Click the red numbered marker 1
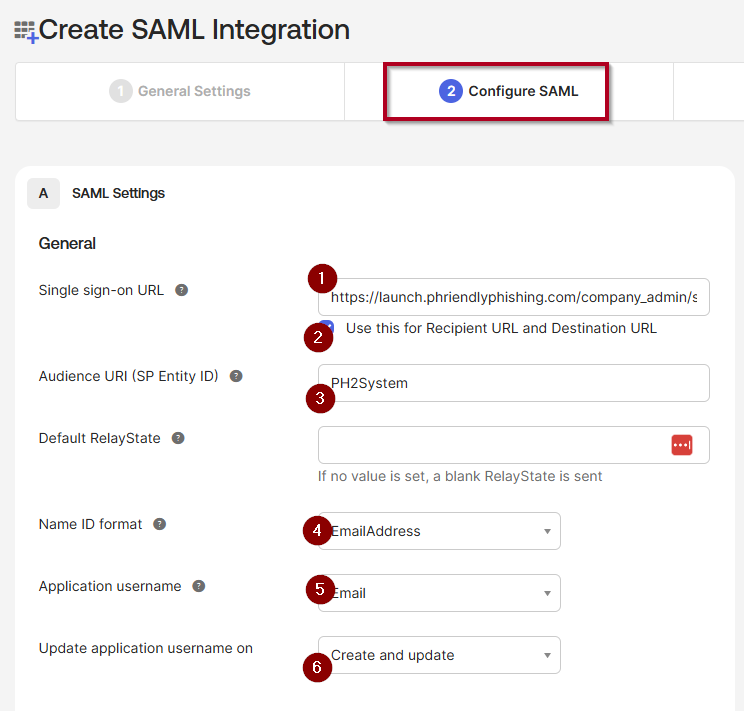Screen dimensions: 744x711 click(x=322, y=277)
